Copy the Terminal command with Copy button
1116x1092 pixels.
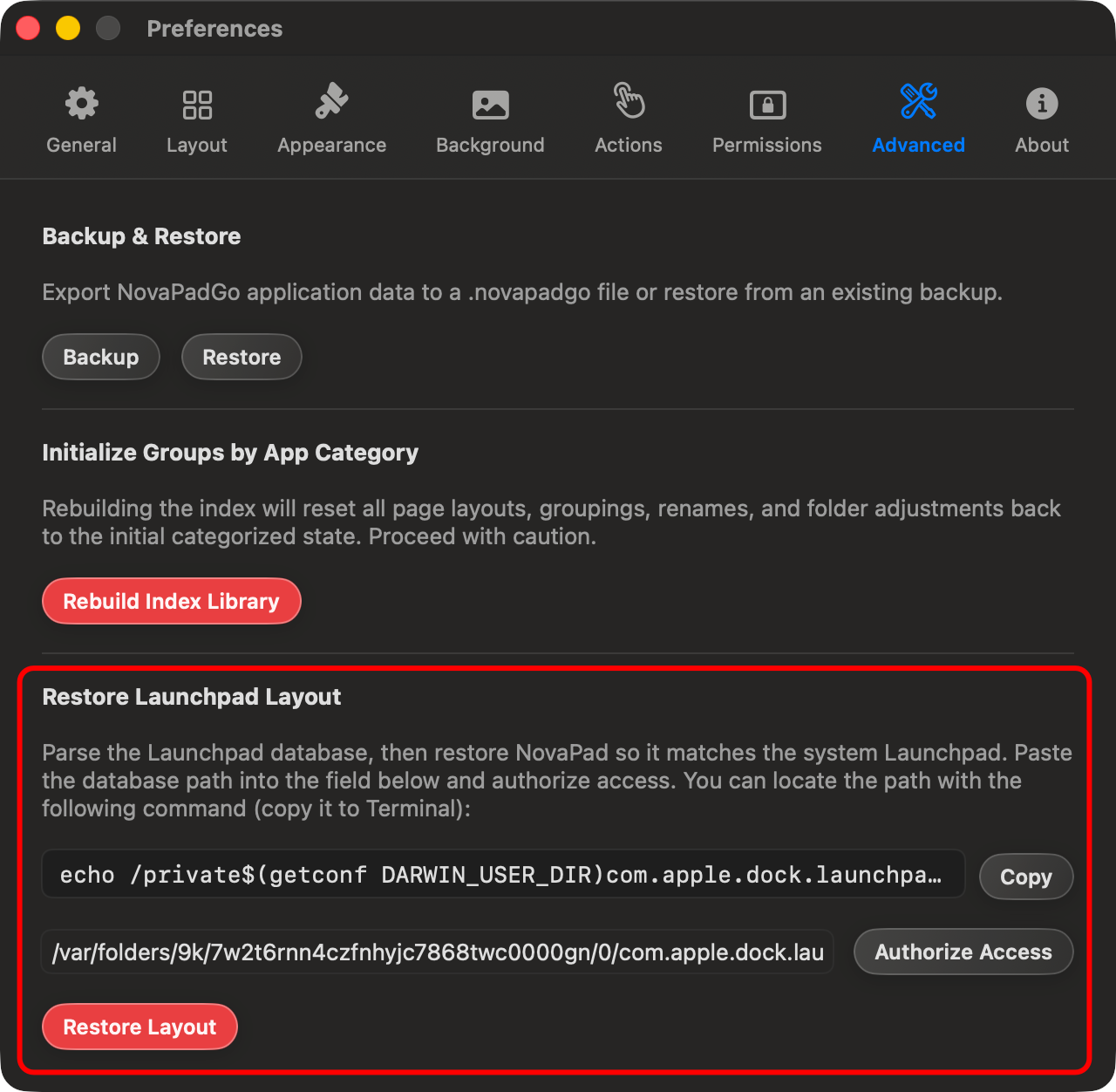[1026, 877]
